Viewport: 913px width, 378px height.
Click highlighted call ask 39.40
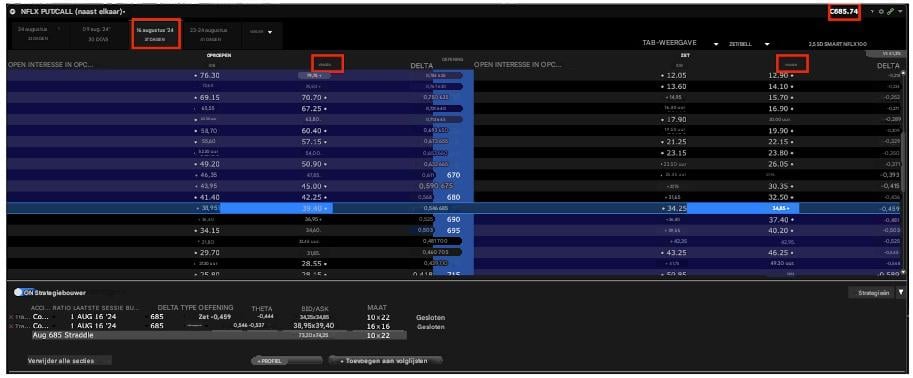coord(314,208)
